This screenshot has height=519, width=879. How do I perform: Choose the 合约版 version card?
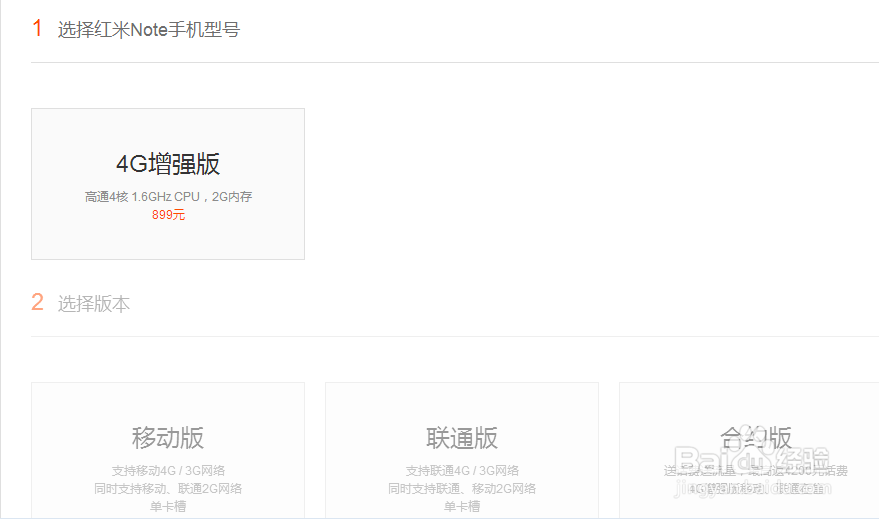[749, 451]
